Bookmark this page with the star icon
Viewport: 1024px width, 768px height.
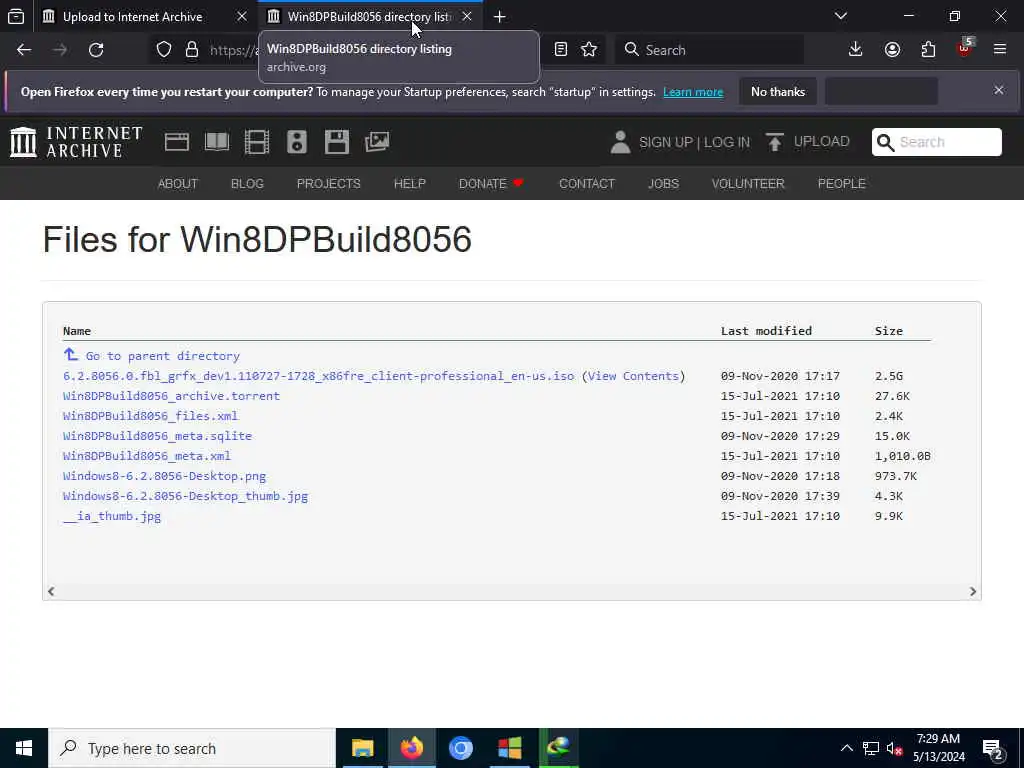(x=589, y=50)
